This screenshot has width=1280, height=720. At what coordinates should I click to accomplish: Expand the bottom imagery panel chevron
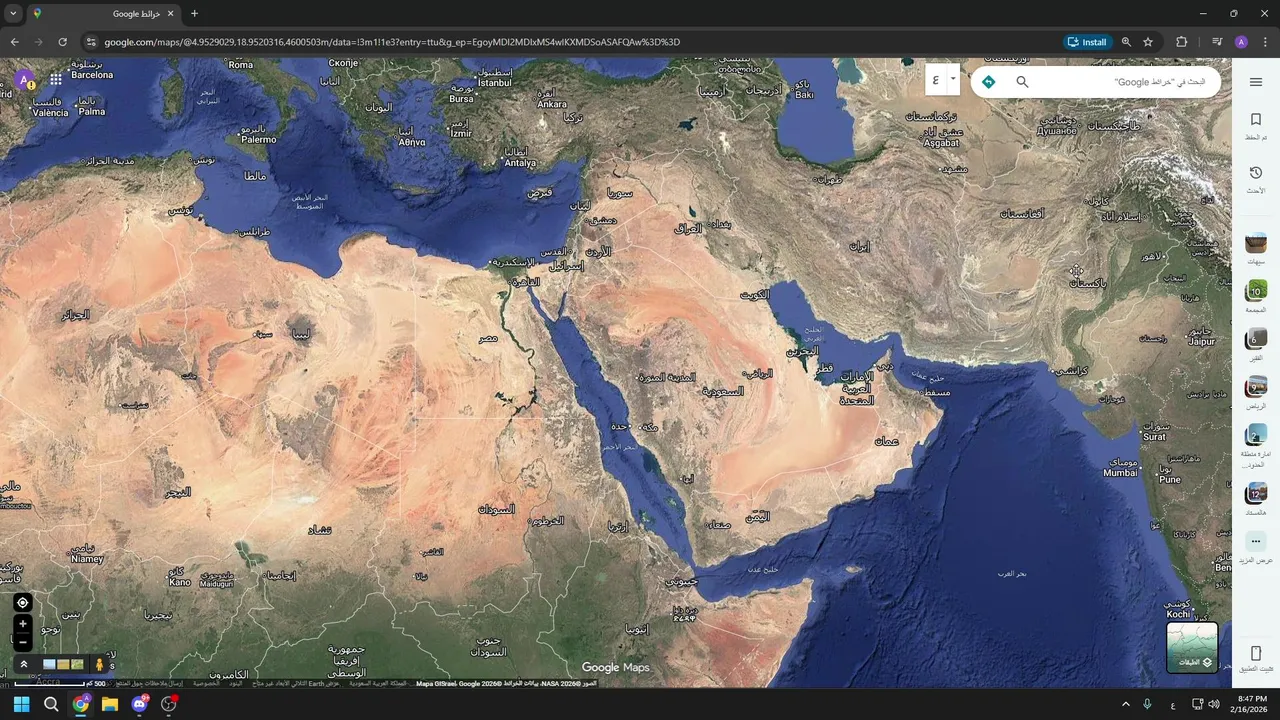click(x=23, y=664)
